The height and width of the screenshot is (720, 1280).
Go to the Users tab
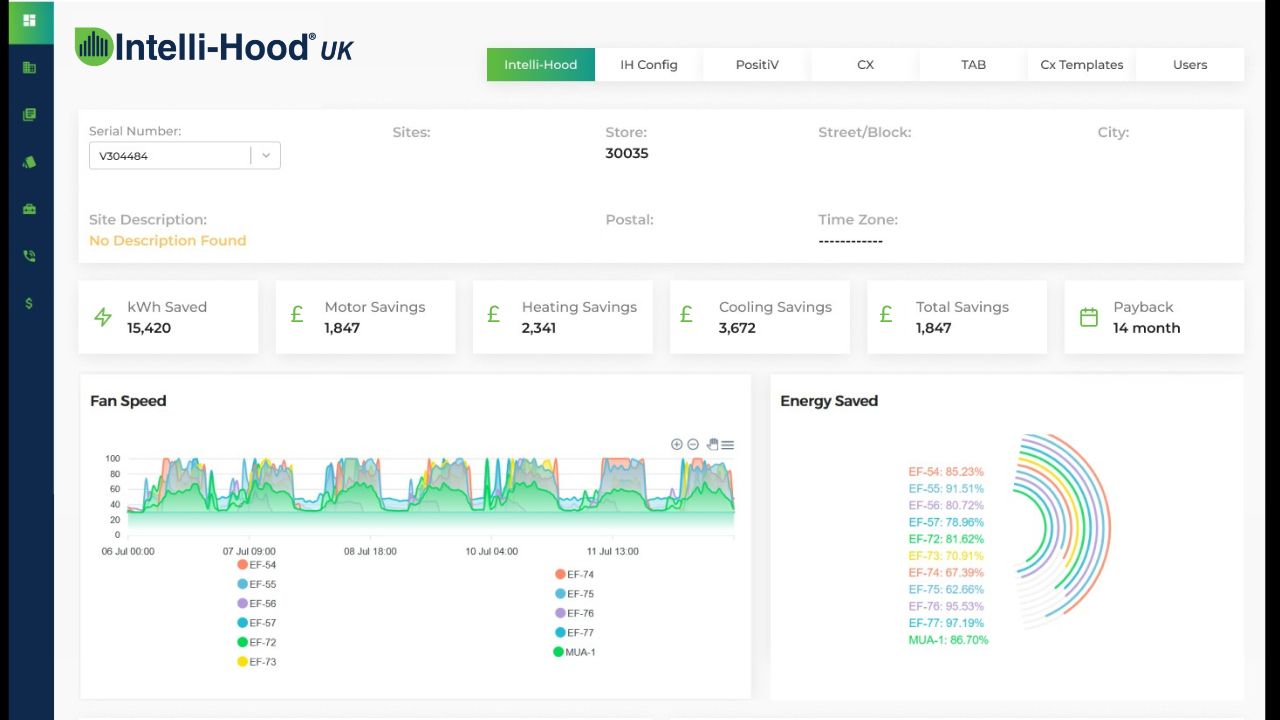coord(1190,65)
